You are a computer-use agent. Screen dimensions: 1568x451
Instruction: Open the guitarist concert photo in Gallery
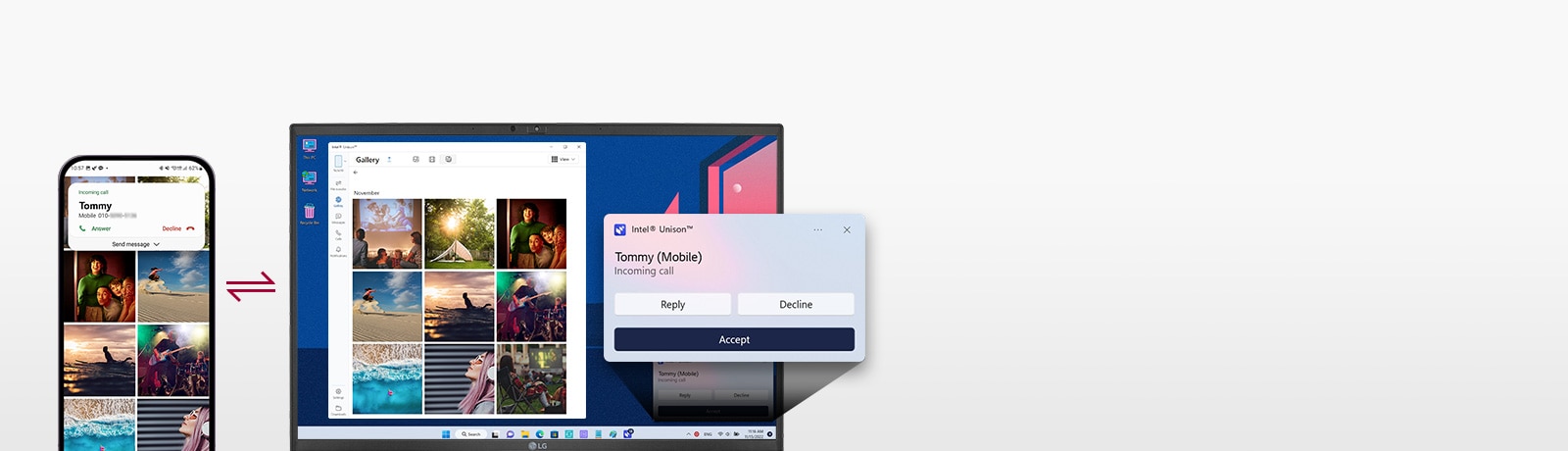pos(531,307)
